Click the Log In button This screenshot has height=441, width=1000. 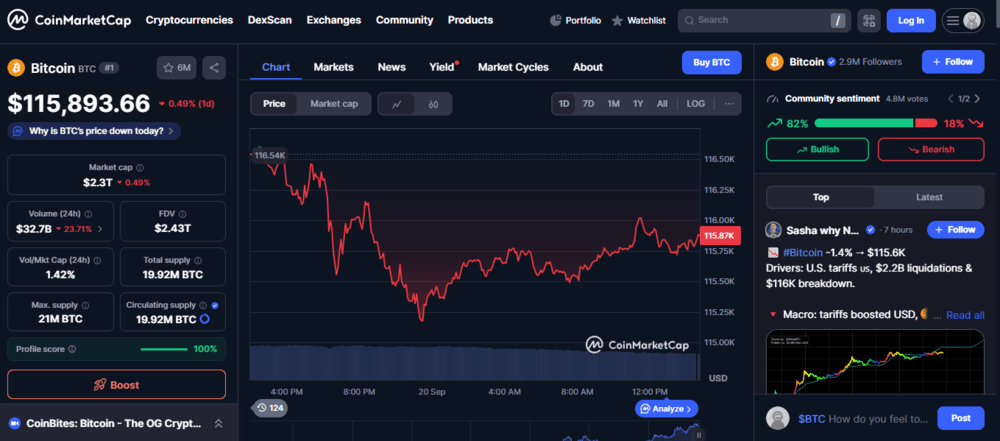[x=911, y=20]
